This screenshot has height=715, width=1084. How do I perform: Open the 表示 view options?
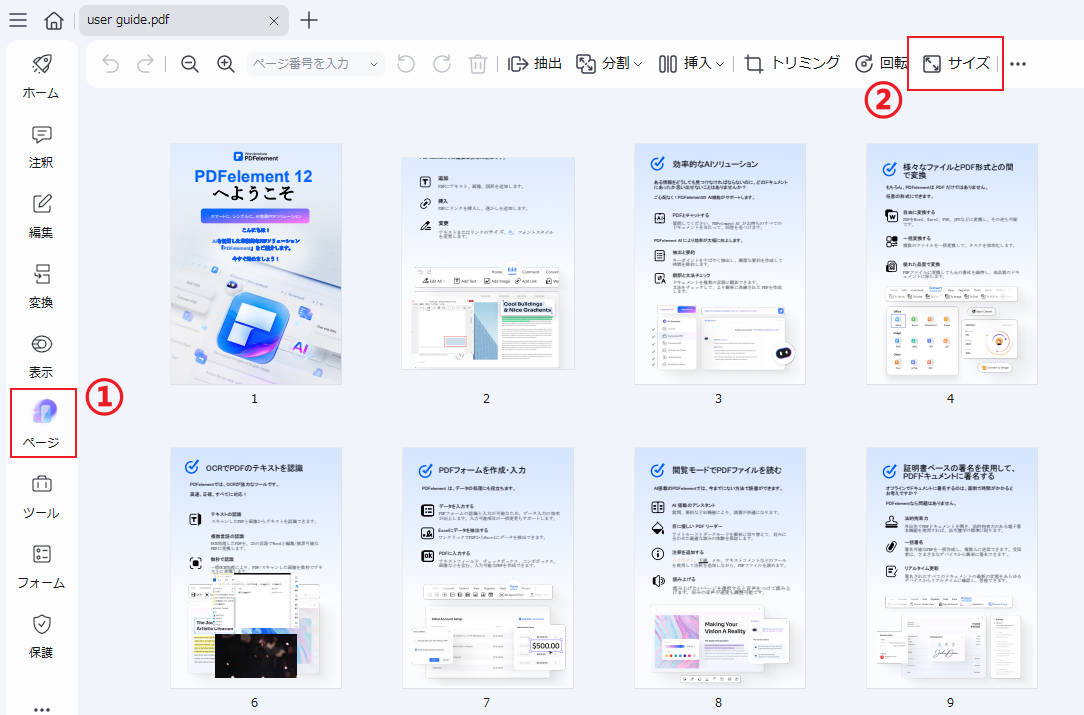(x=40, y=356)
